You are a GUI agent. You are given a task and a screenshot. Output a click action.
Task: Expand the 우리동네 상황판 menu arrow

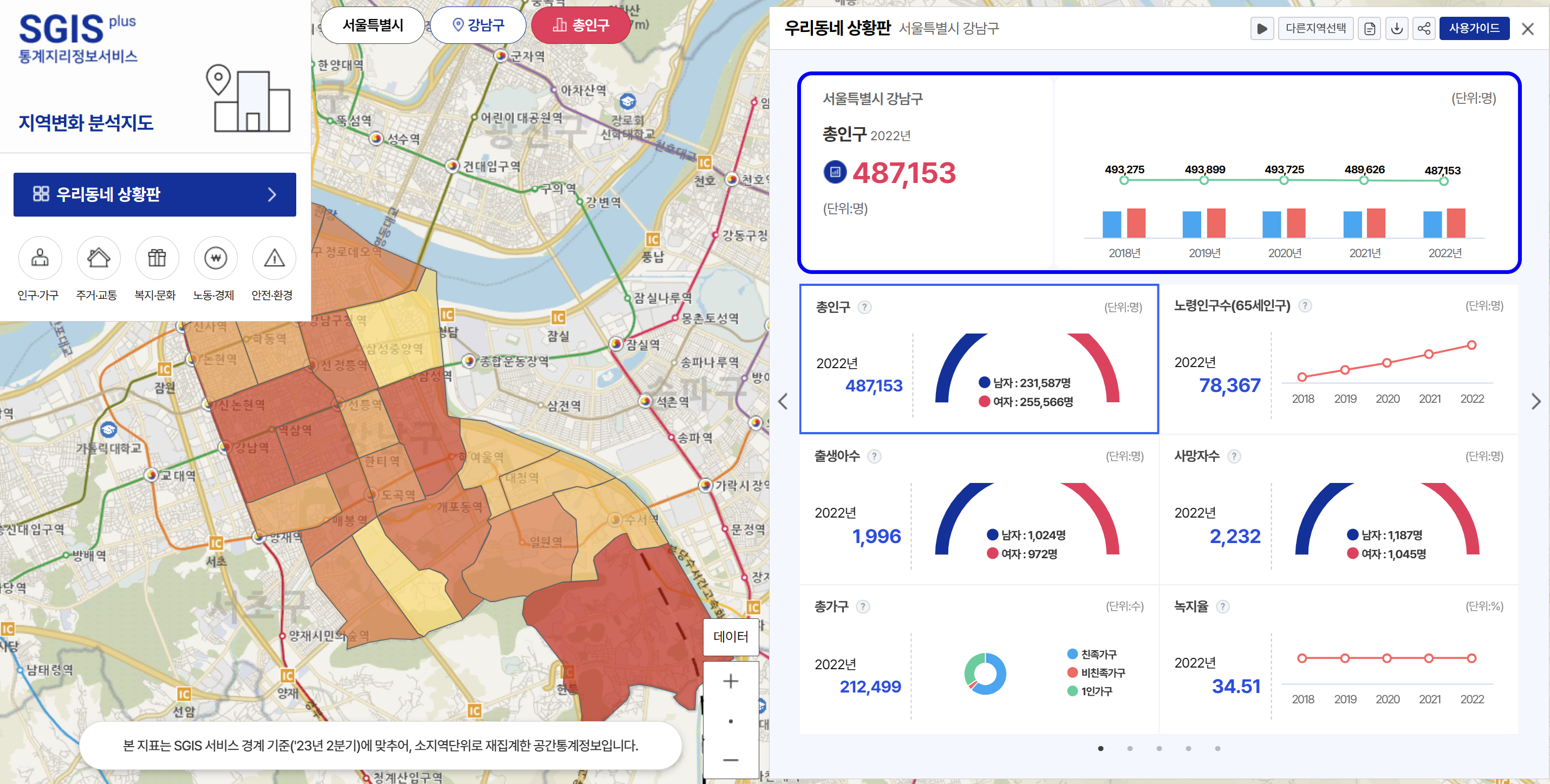point(272,194)
